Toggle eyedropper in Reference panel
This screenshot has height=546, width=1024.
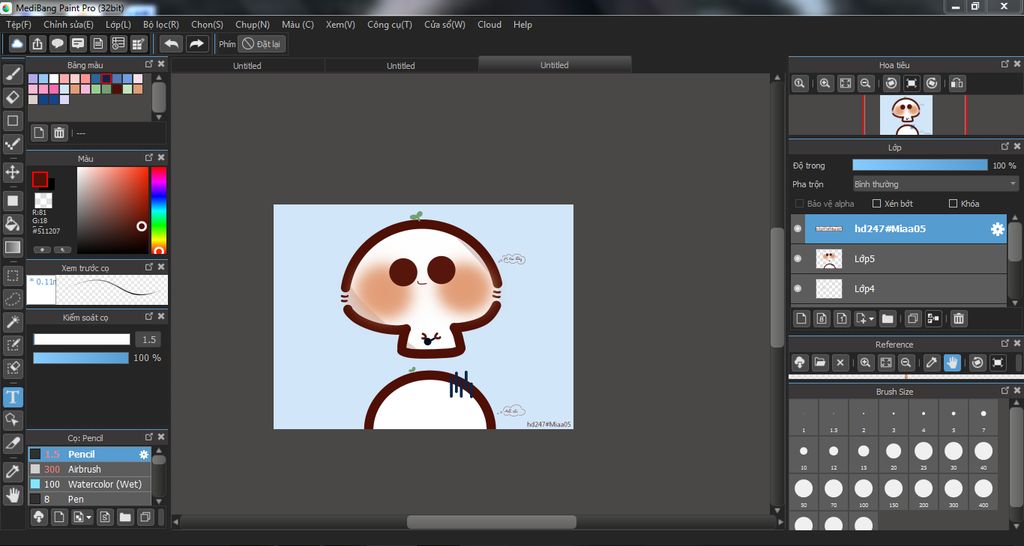point(932,362)
